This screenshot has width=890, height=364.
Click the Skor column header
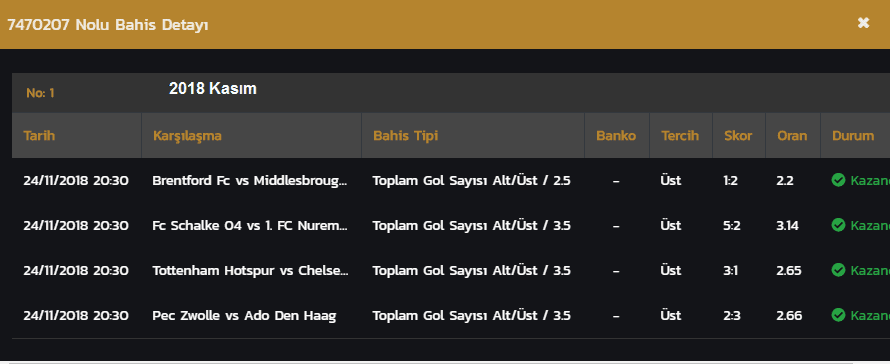pos(738,136)
